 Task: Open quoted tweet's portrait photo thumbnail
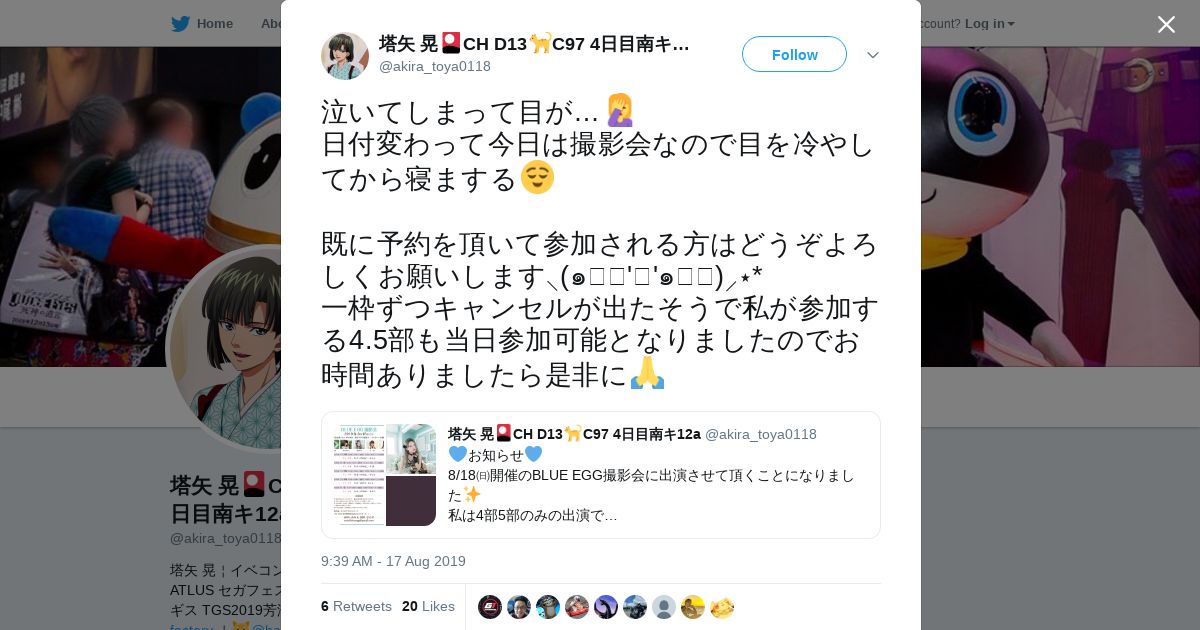tap(411, 449)
